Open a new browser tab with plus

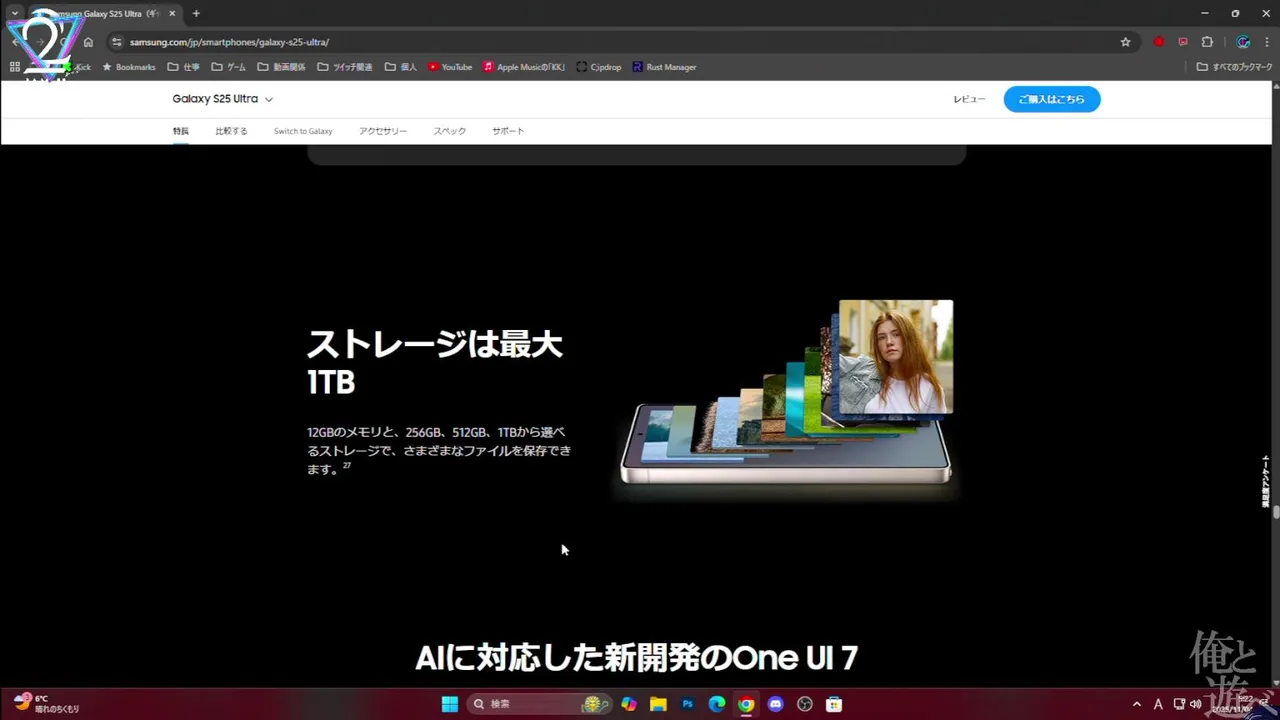coord(196,13)
